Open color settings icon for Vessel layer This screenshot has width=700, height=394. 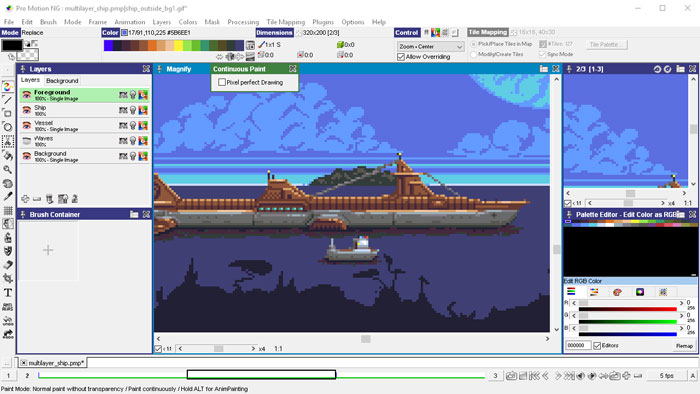click(143, 125)
